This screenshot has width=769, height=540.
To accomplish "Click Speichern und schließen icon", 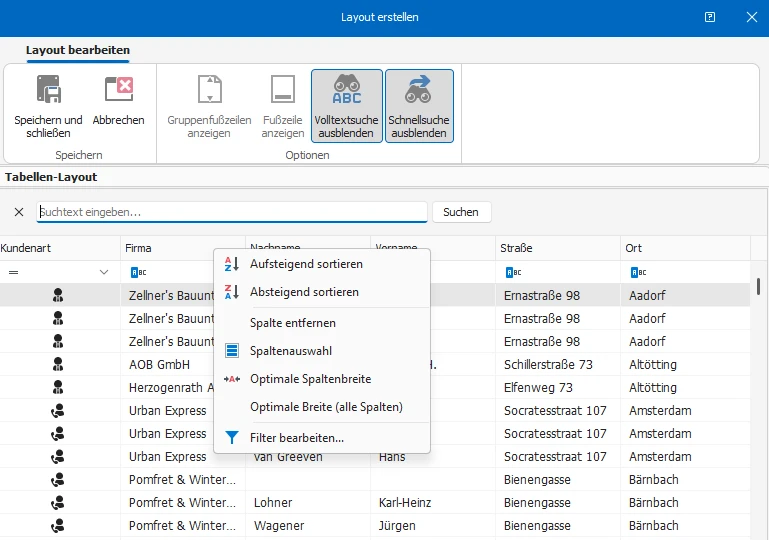I will coord(49,89).
